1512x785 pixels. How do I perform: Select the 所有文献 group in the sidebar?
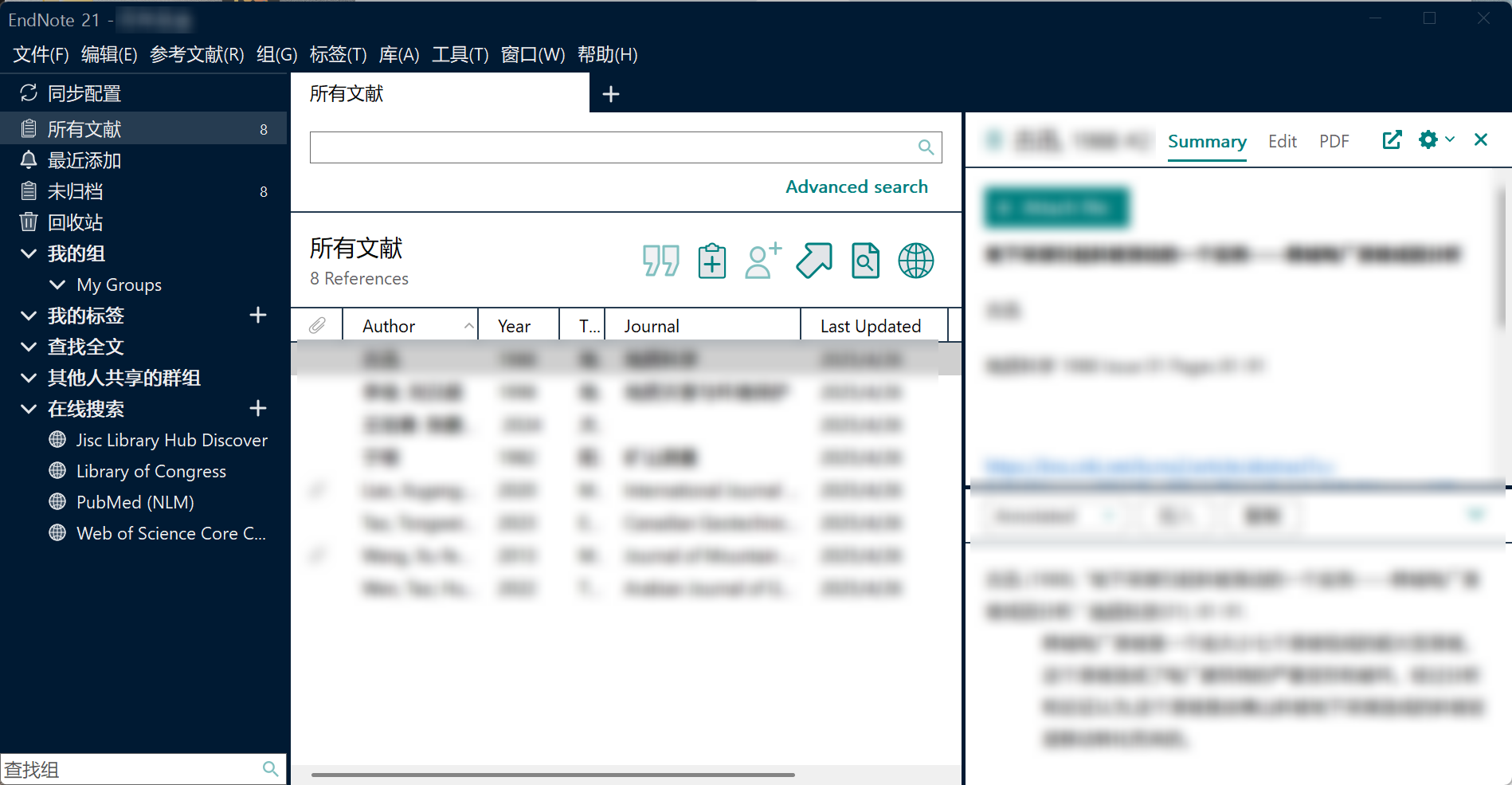click(x=143, y=129)
